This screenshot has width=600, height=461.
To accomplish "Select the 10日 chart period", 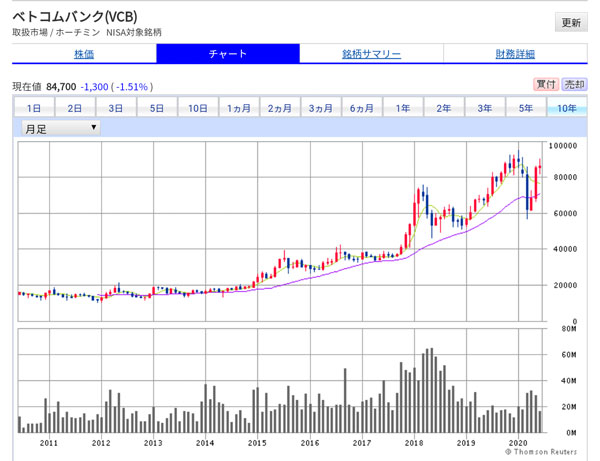I will click(198, 108).
